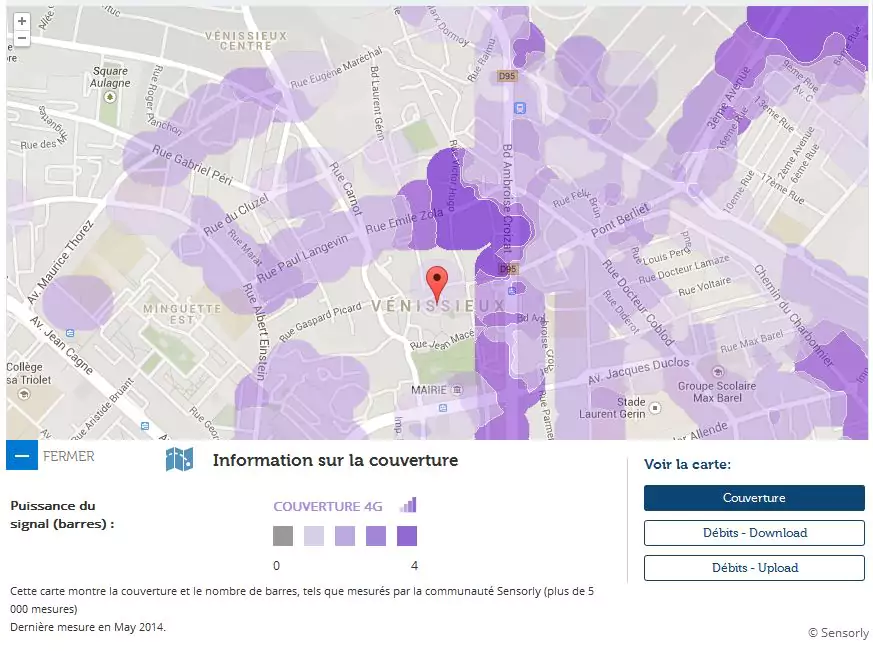Click the darkest purple four-bar legend swatch
The height and width of the screenshot is (651, 873).
coord(407,537)
